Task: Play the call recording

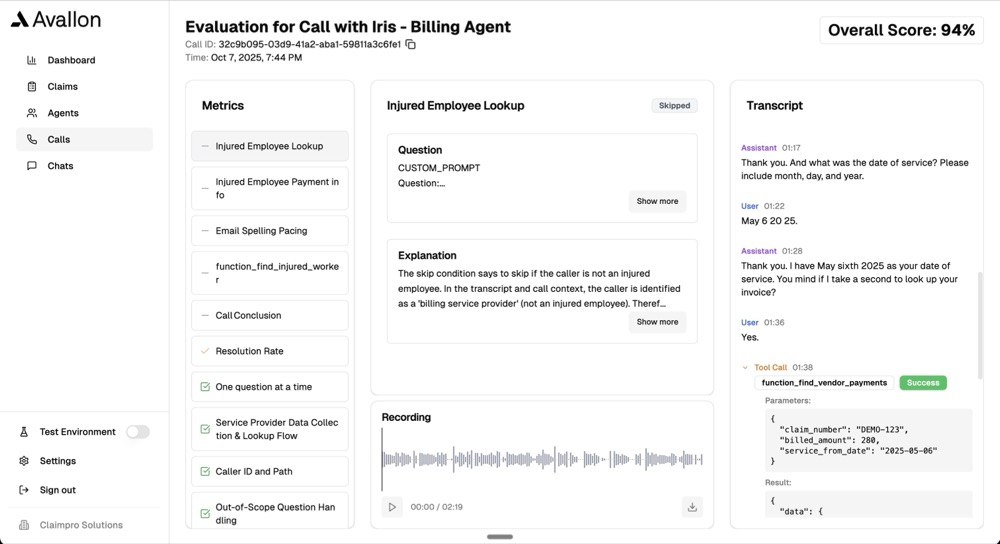Action: pyautogui.click(x=392, y=507)
